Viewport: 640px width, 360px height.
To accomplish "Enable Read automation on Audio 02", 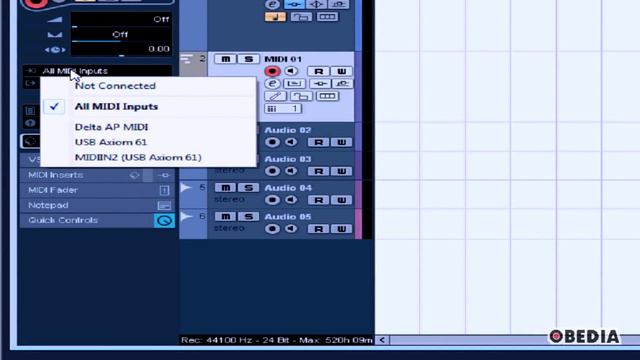I will pyautogui.click(x=318, y=142).
